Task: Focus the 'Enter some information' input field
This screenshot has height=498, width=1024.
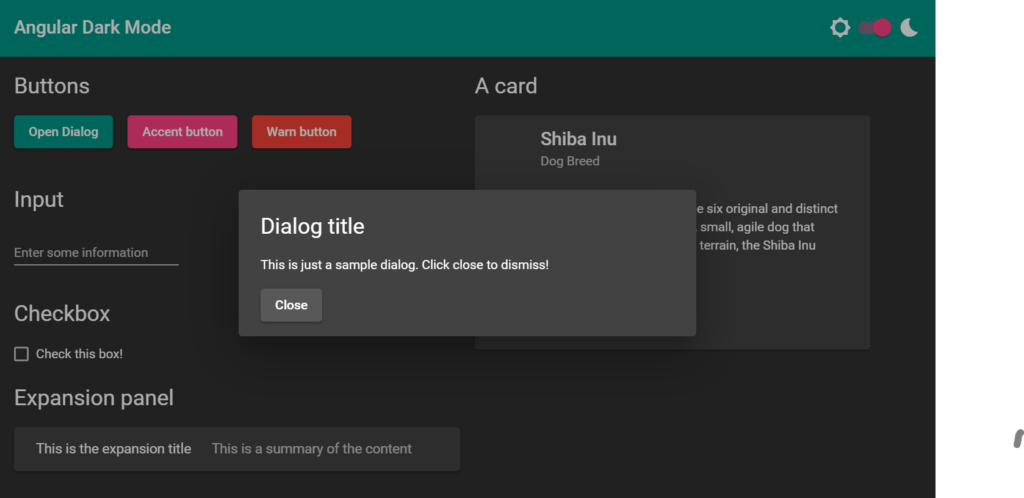Action: click(x=96, y=253)
